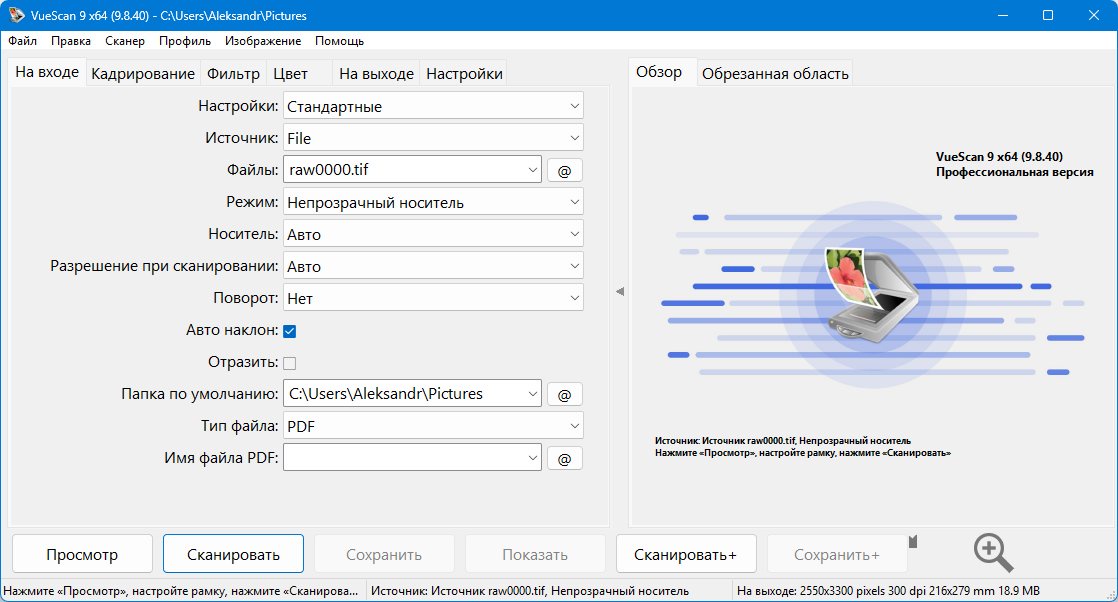The image size is (1118, 602).
Task: Open the Тип файла dropdown set to PDF
Action: [x=433, y=426]
